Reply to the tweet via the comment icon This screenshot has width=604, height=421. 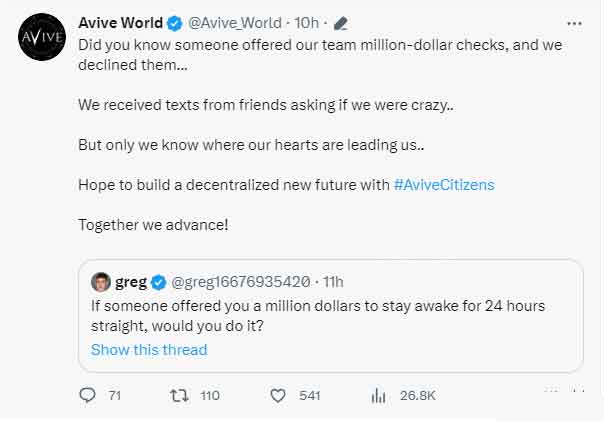(x=87, y=395)
